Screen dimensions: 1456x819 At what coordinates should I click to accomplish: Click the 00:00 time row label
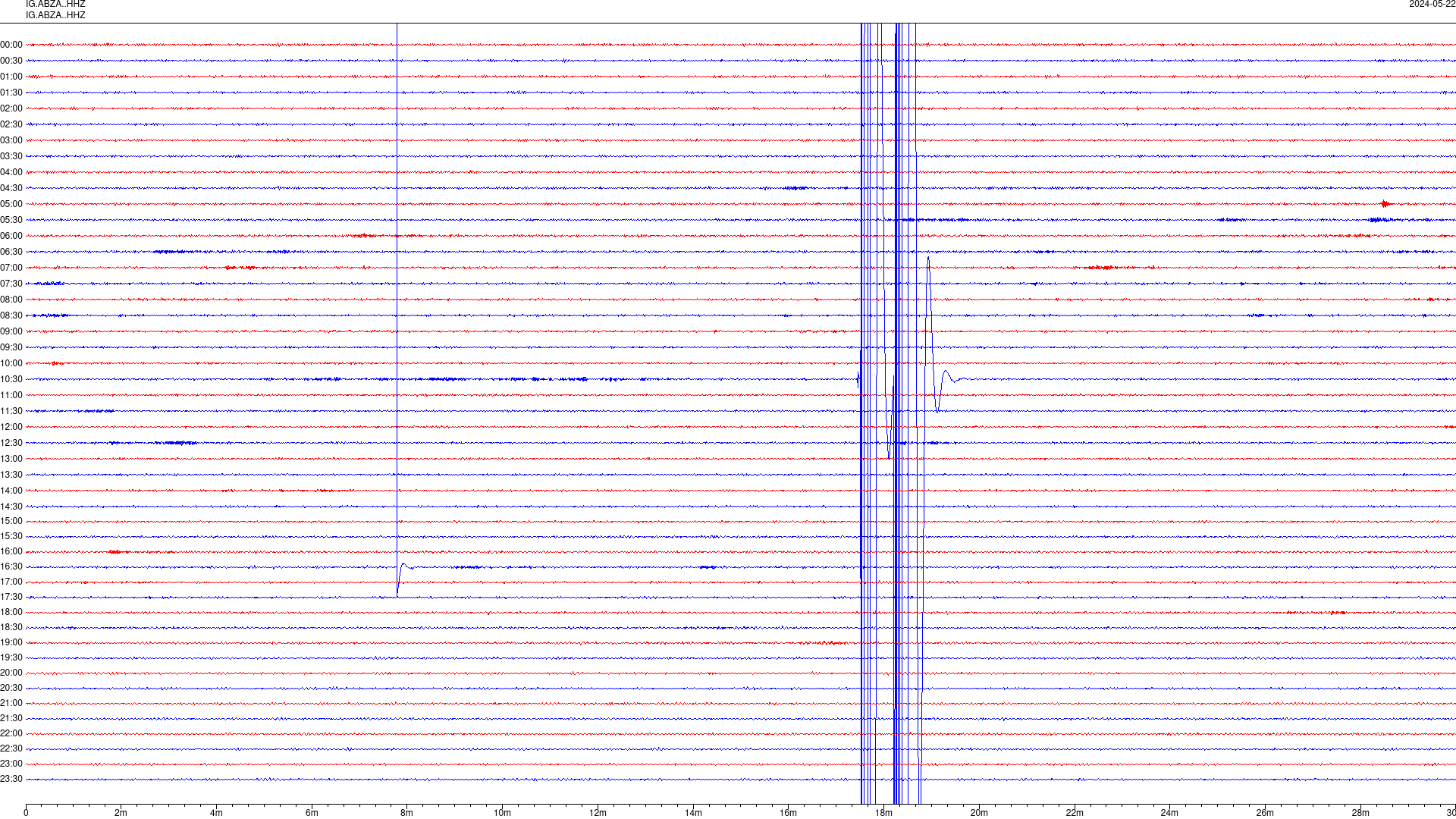coord(11,45)
